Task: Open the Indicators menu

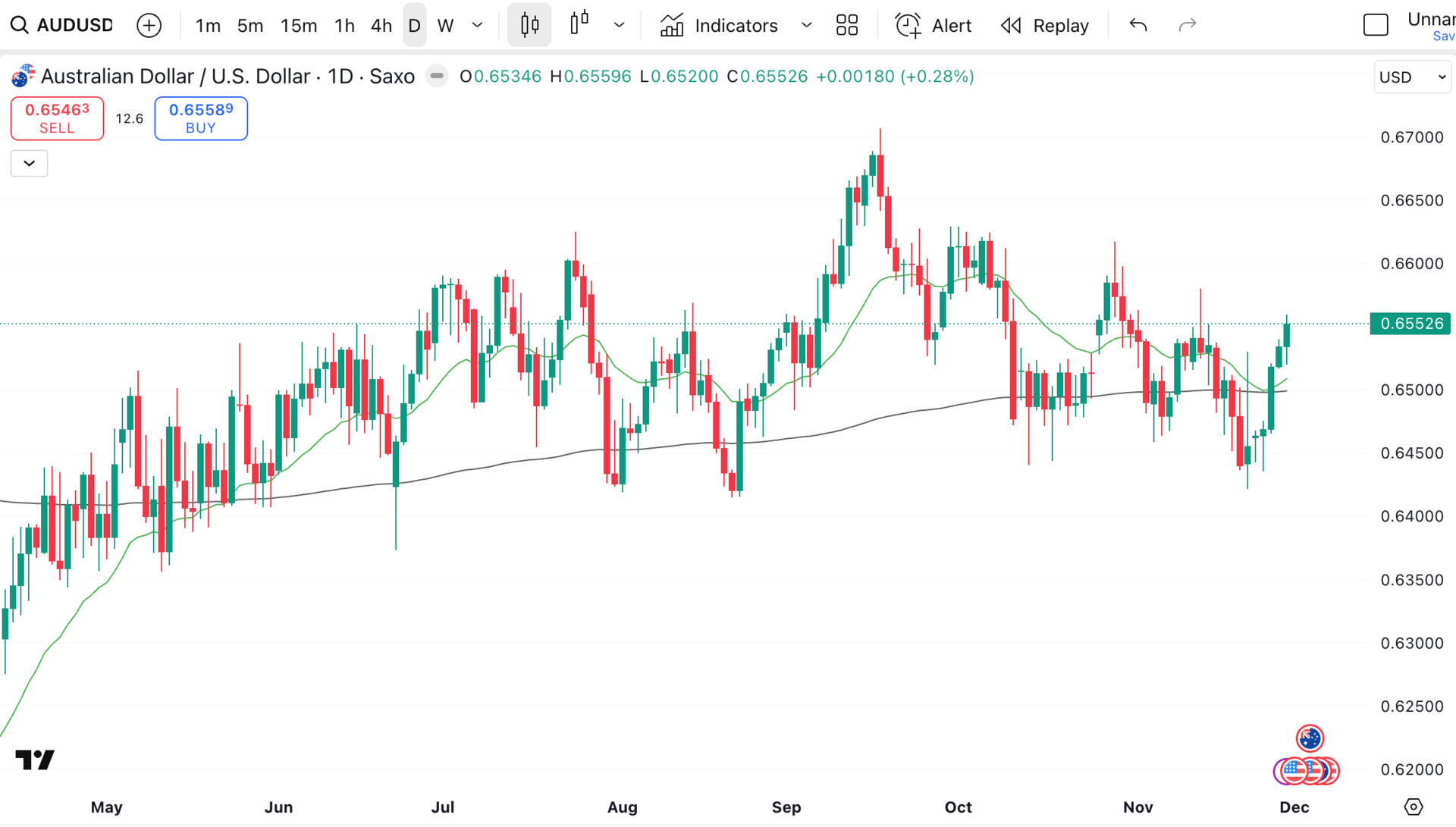Action: point(719,25)
